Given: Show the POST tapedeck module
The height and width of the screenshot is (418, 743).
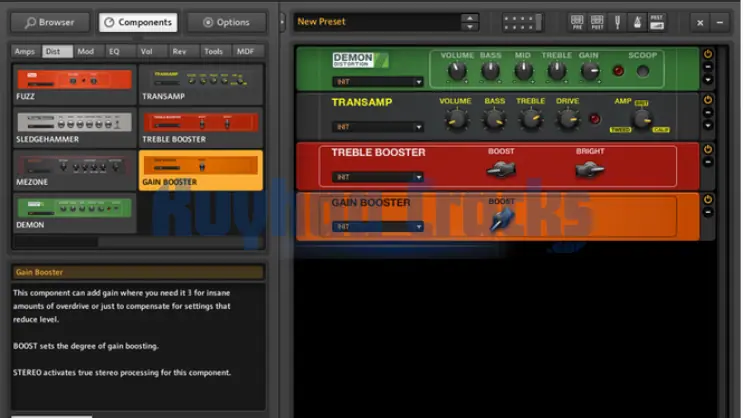Looking at the screenshot, I should pos(597,21).
